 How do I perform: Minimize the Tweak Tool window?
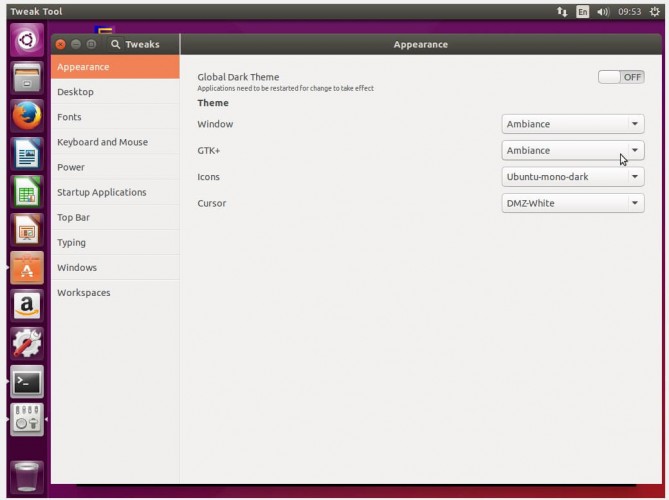[76, 44]
